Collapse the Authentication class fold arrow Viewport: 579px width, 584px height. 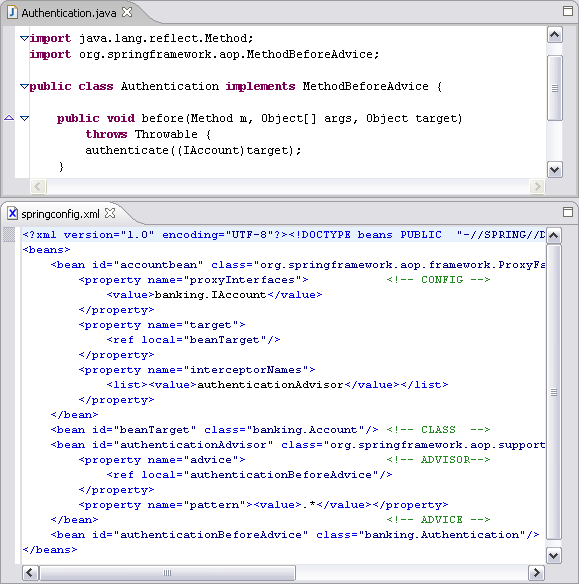[x=24, y=86]
